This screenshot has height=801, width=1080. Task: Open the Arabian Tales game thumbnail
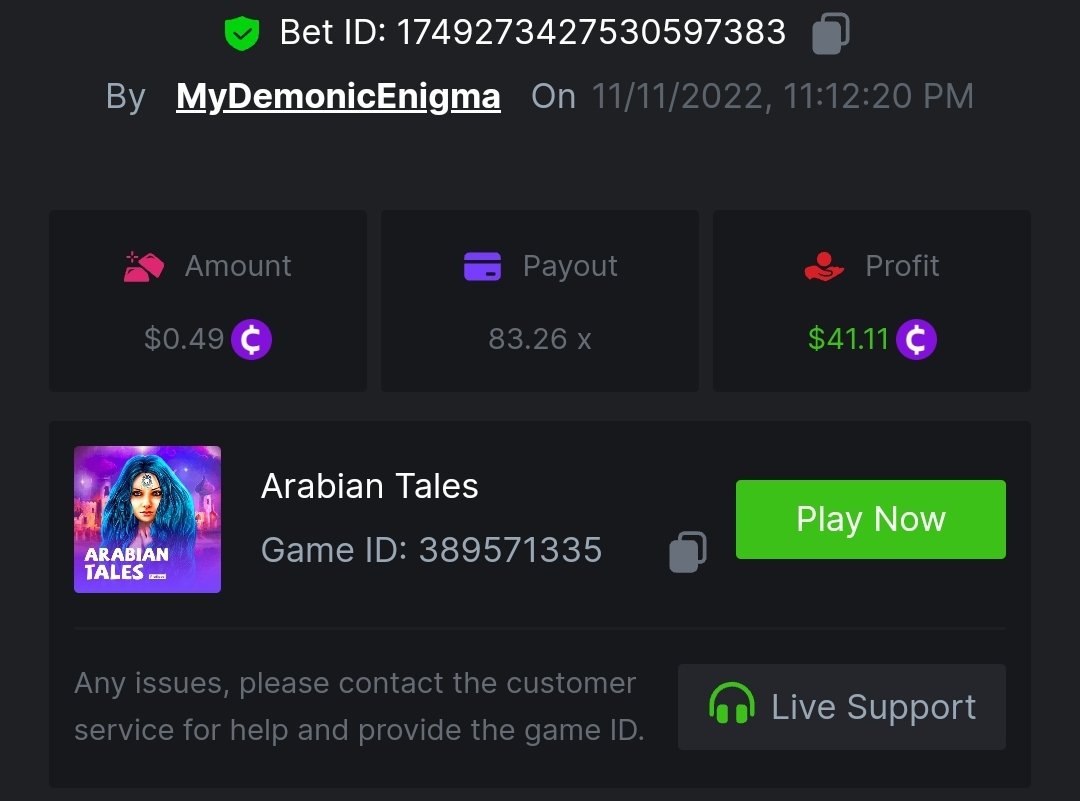[x=147, y=519]
